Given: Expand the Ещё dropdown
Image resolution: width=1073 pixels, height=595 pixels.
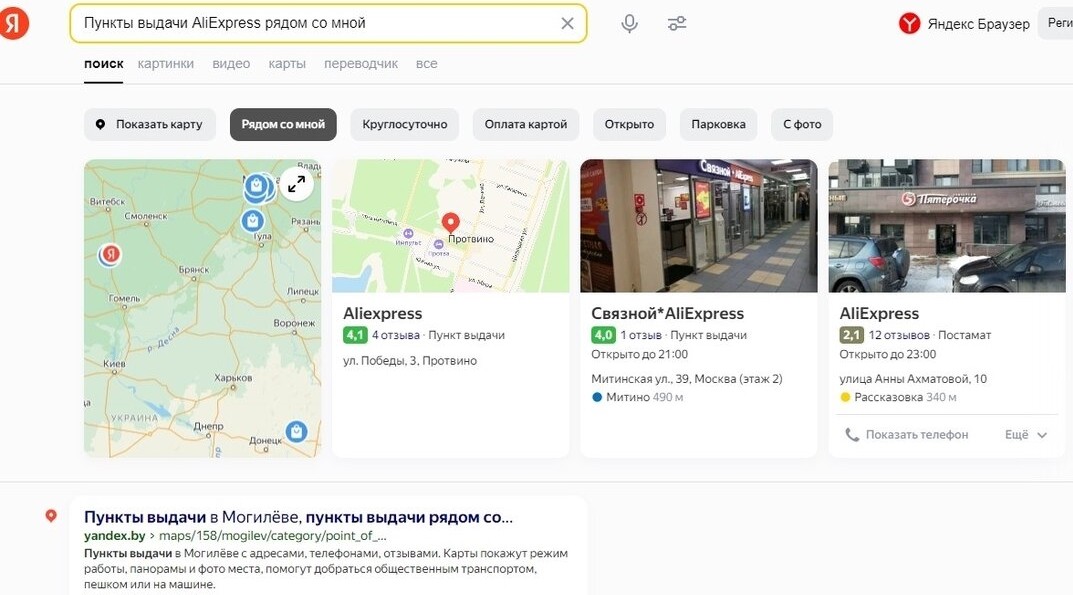Looking at the screenshot, I should click(x=1026, y=435).
